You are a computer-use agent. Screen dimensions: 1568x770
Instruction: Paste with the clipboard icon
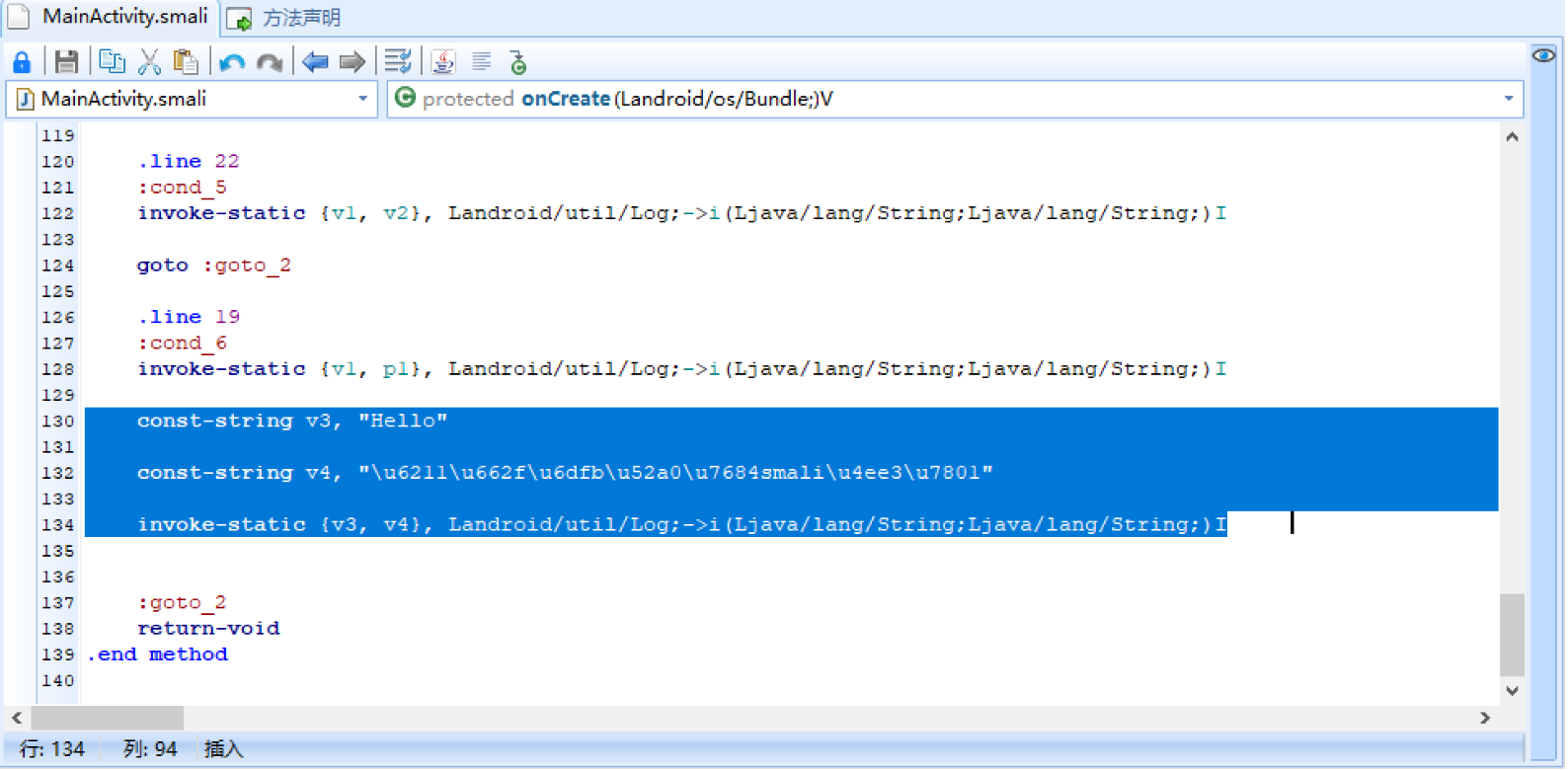tap(185, 62)
